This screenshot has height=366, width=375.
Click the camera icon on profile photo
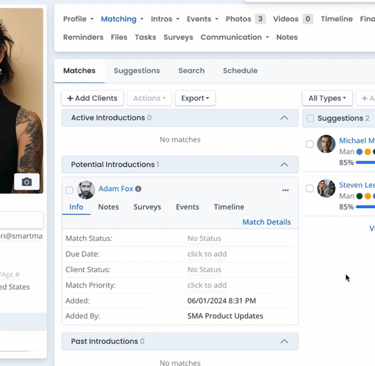coord(27,182)
